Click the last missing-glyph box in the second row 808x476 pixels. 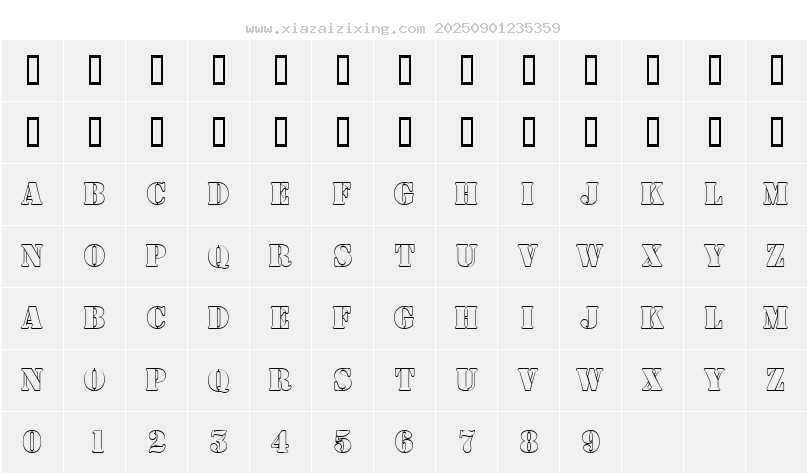777,132
